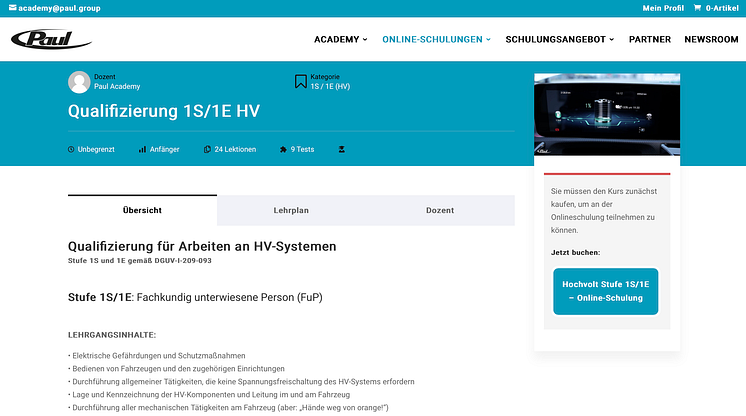Click the envelope email icon
746x416 pixels.
click(12, 8)
